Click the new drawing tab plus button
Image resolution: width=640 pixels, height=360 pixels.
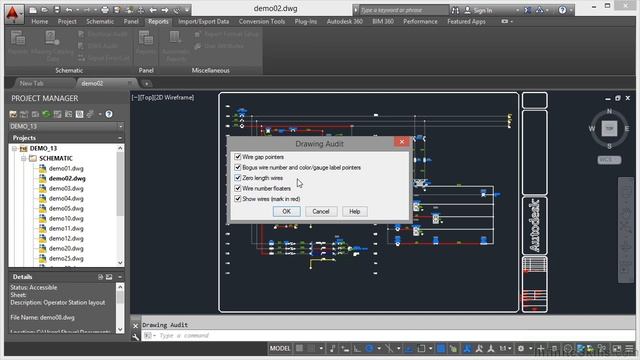coord(147,84)
